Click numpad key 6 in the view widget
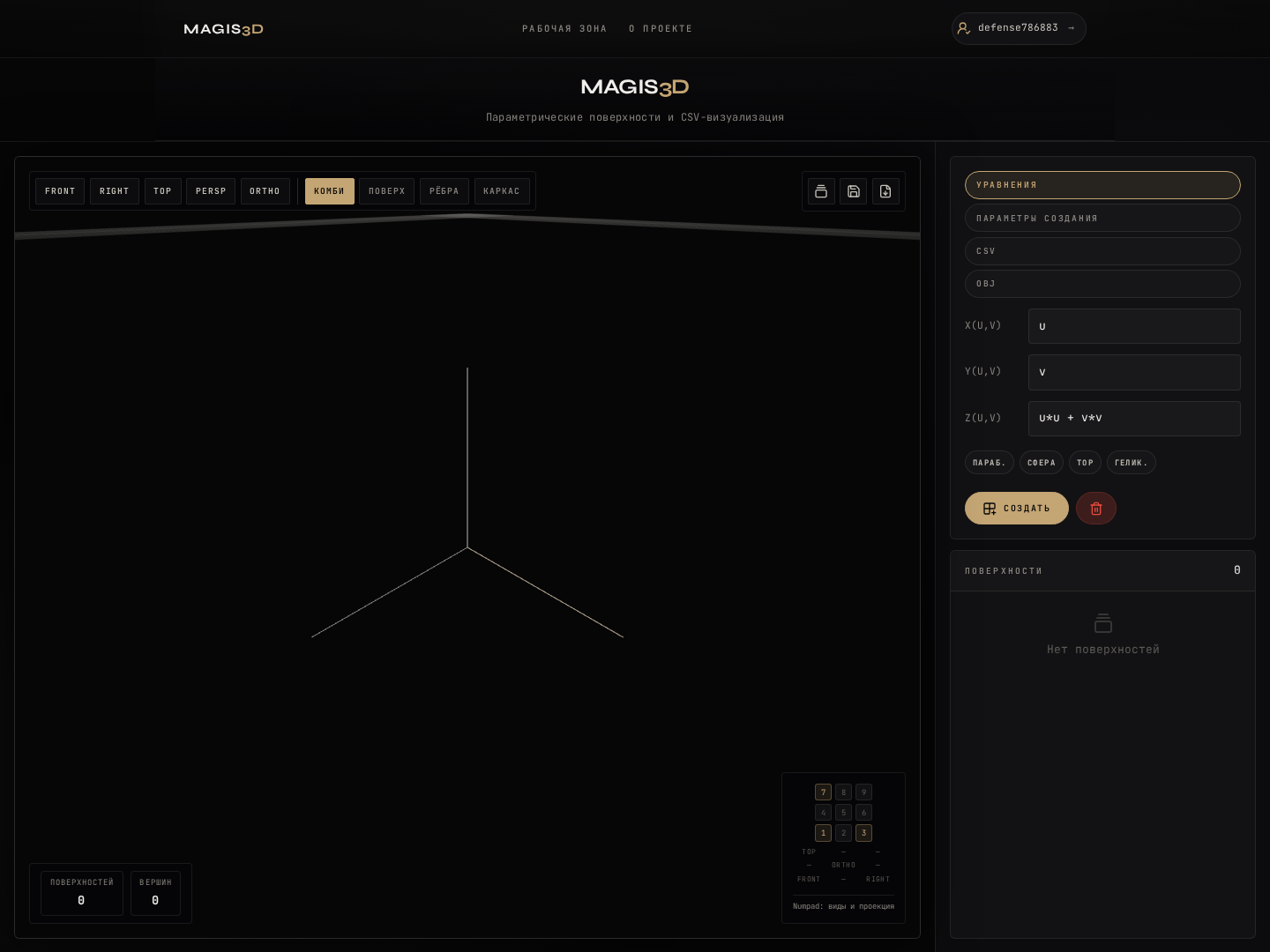The height and width of the screenshot is (952, 1270). (x=864, y=813)
